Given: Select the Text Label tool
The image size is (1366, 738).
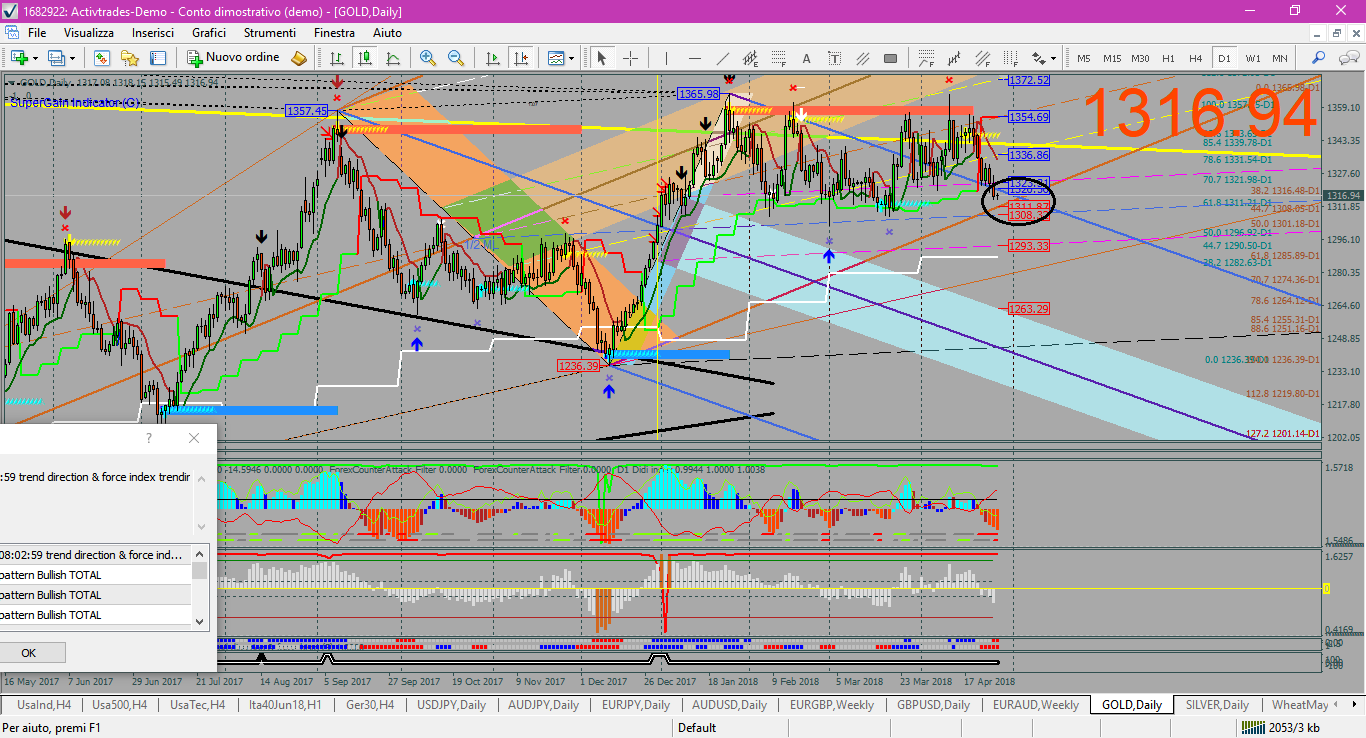Looking at the screenshot, I should 834,58.
